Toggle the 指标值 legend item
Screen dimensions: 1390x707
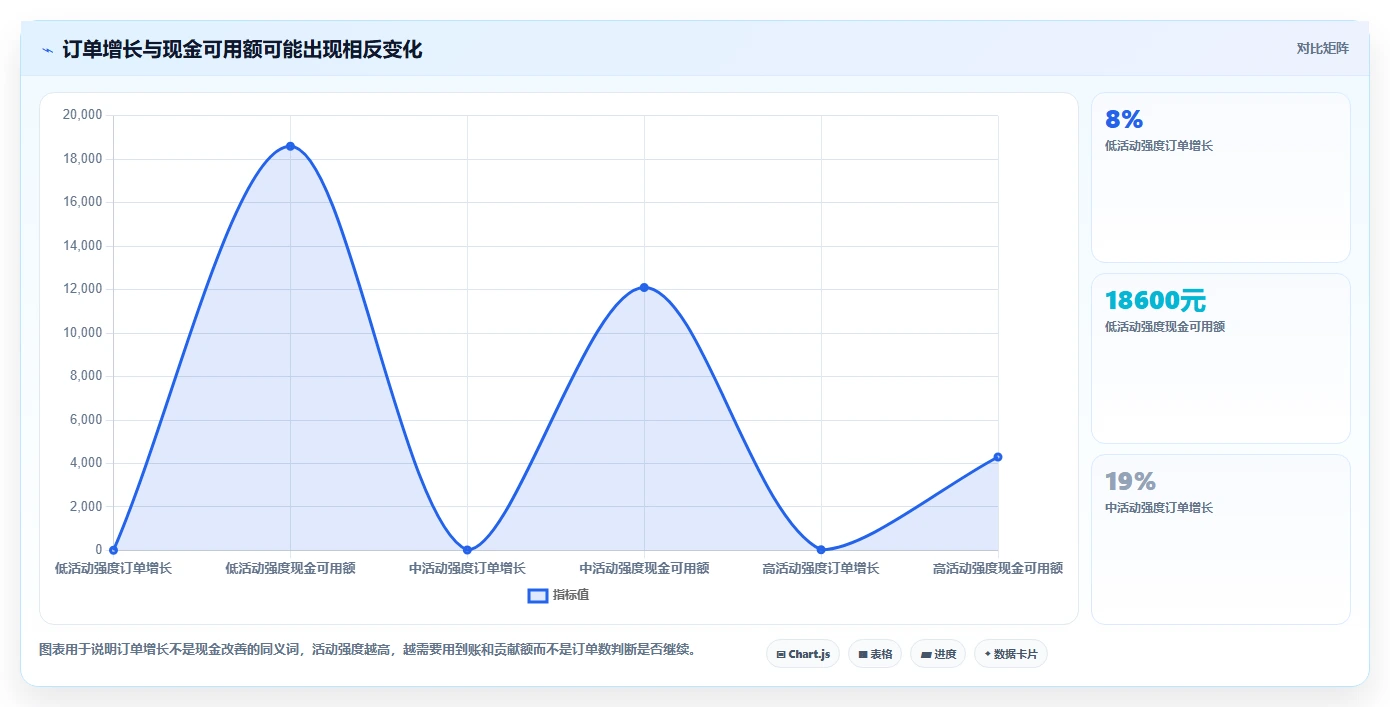click(x=559, y=595)
